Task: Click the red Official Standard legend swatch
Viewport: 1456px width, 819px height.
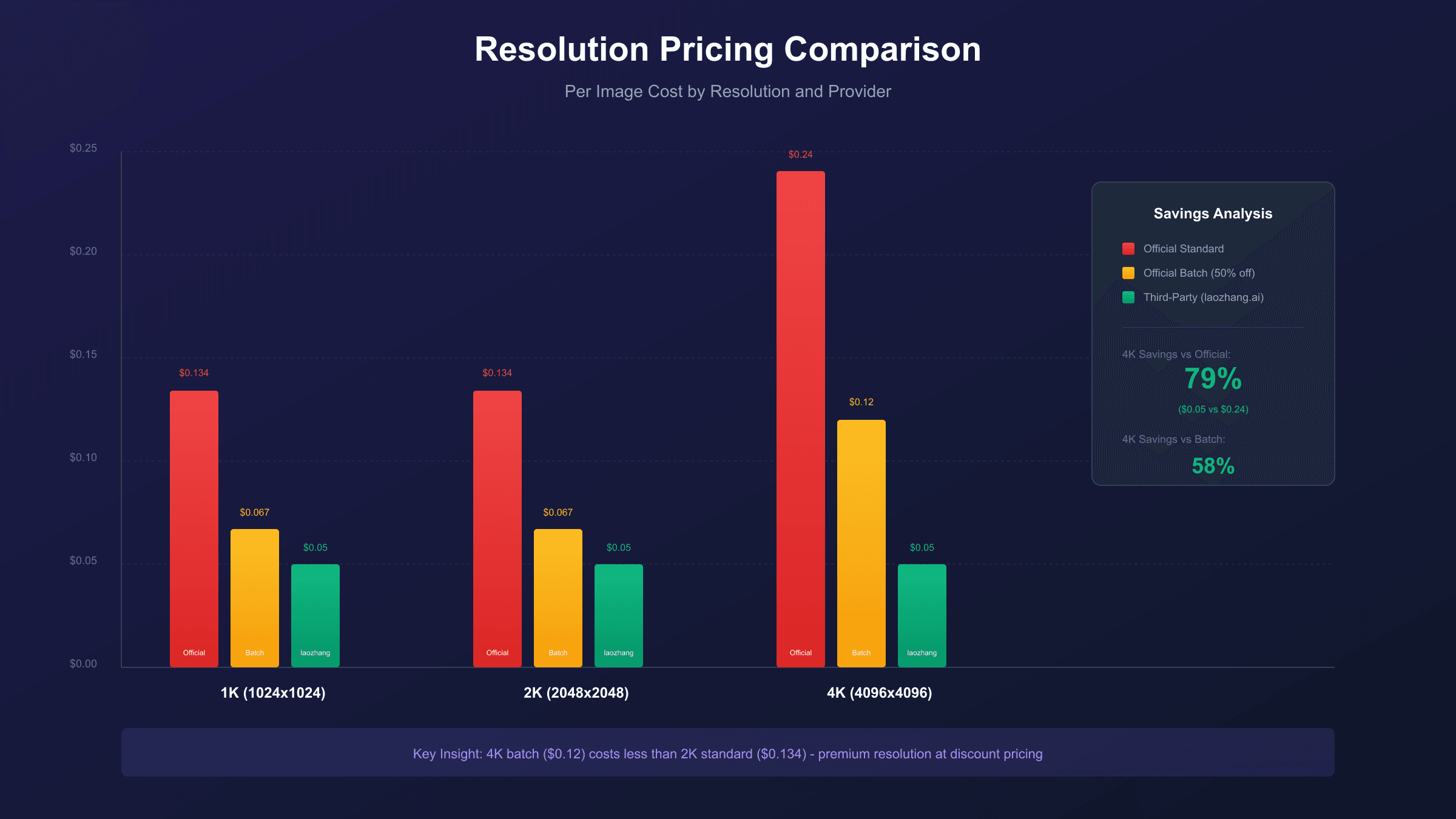Action: [x=1128, y=249]
